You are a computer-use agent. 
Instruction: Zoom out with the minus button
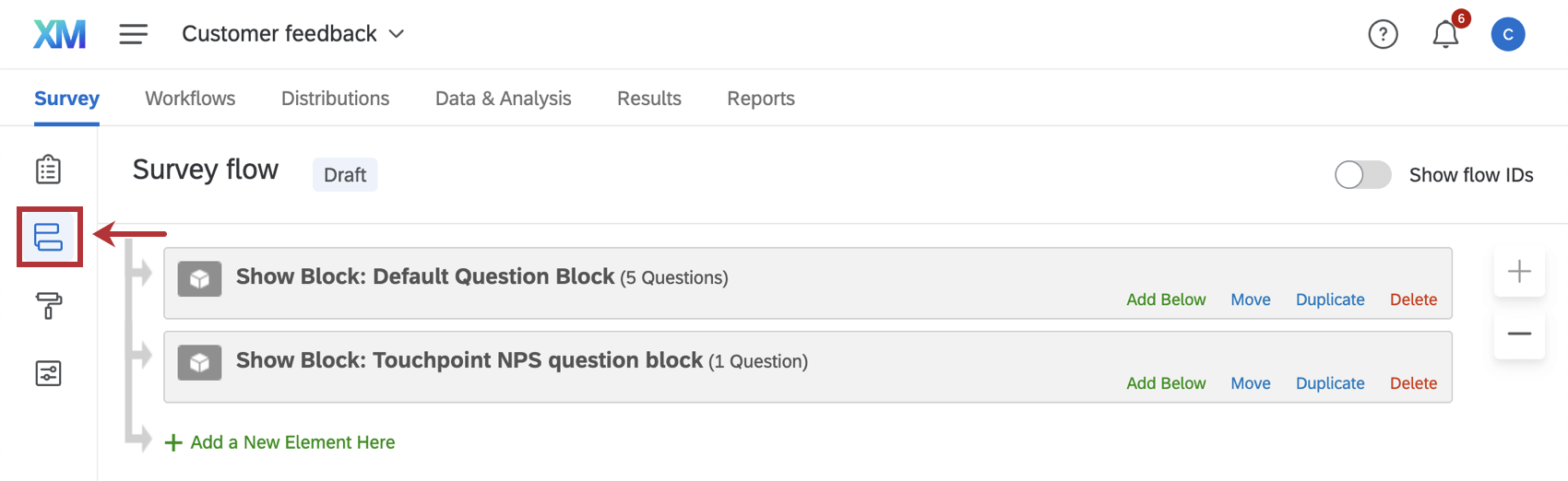tap(1519, 334)
